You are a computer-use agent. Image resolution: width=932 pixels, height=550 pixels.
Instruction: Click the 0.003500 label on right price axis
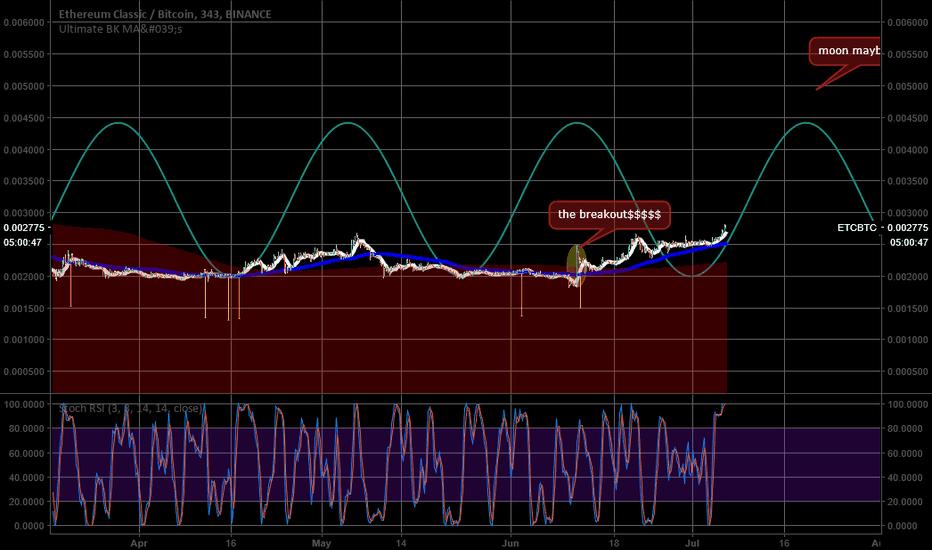pyautogui.click(x=908, y=181)
